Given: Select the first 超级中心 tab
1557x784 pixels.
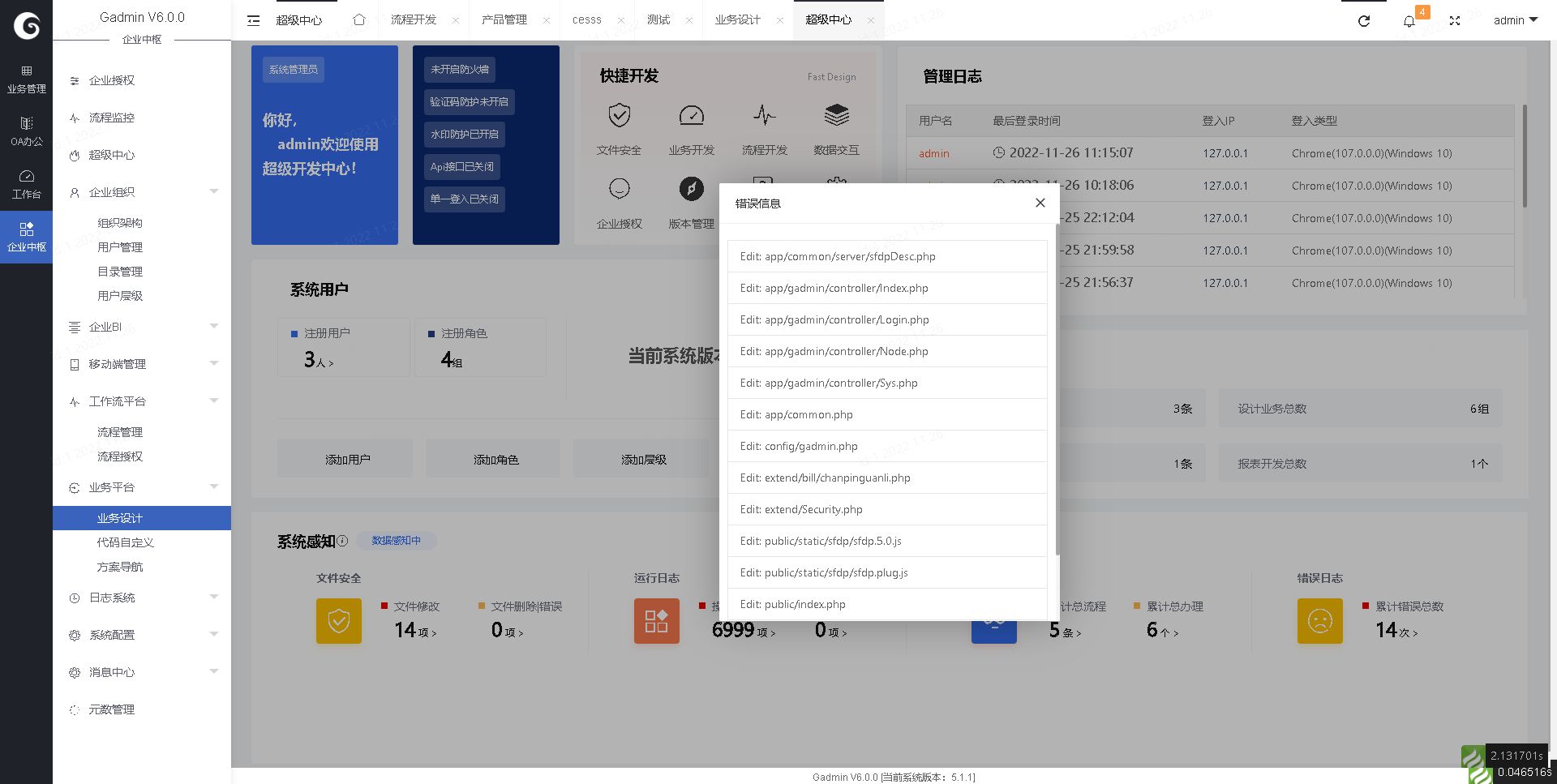Looking at the screenshot, I should pos(299,20).
